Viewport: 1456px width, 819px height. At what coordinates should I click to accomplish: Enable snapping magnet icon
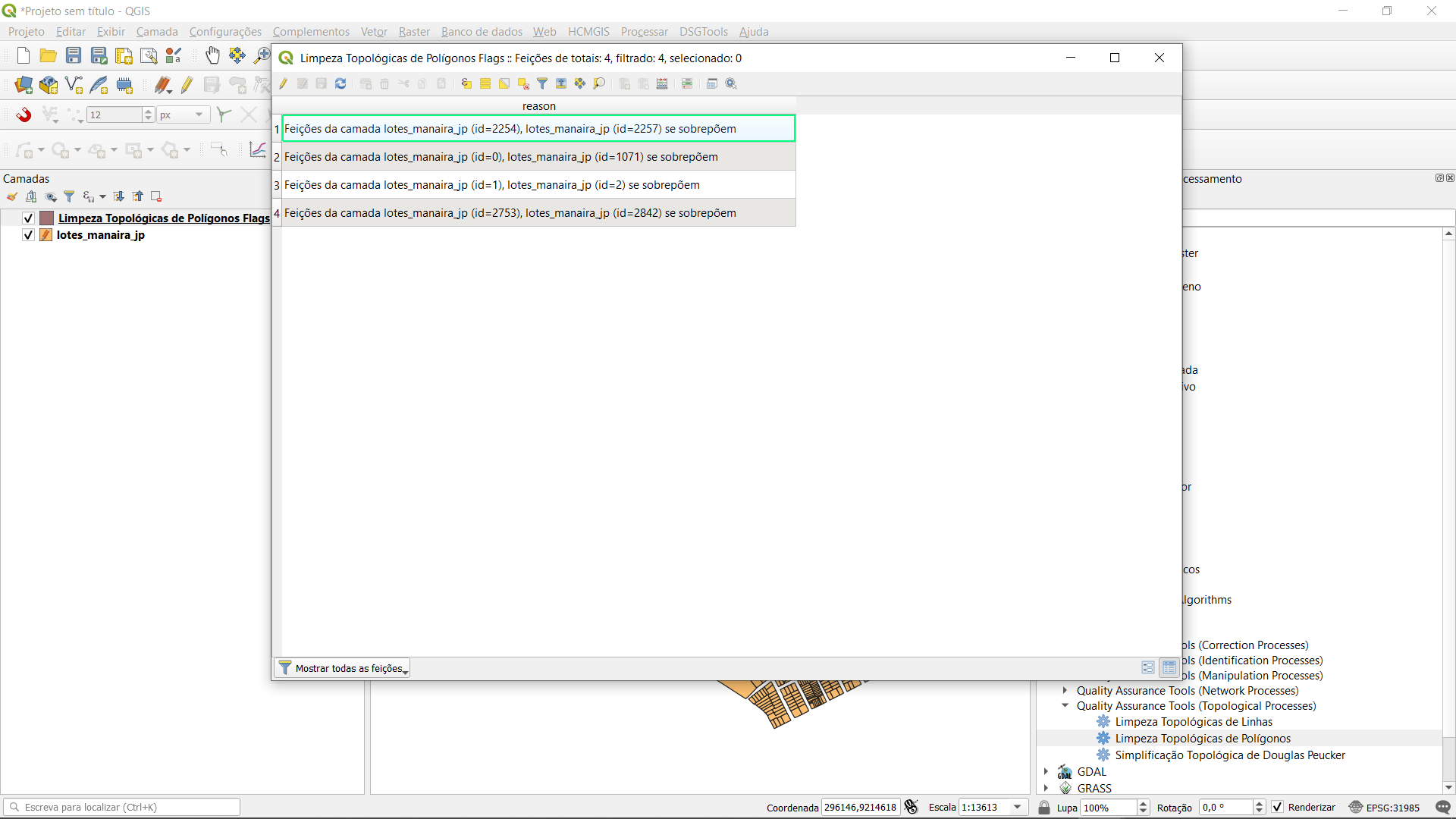point(24,115)
